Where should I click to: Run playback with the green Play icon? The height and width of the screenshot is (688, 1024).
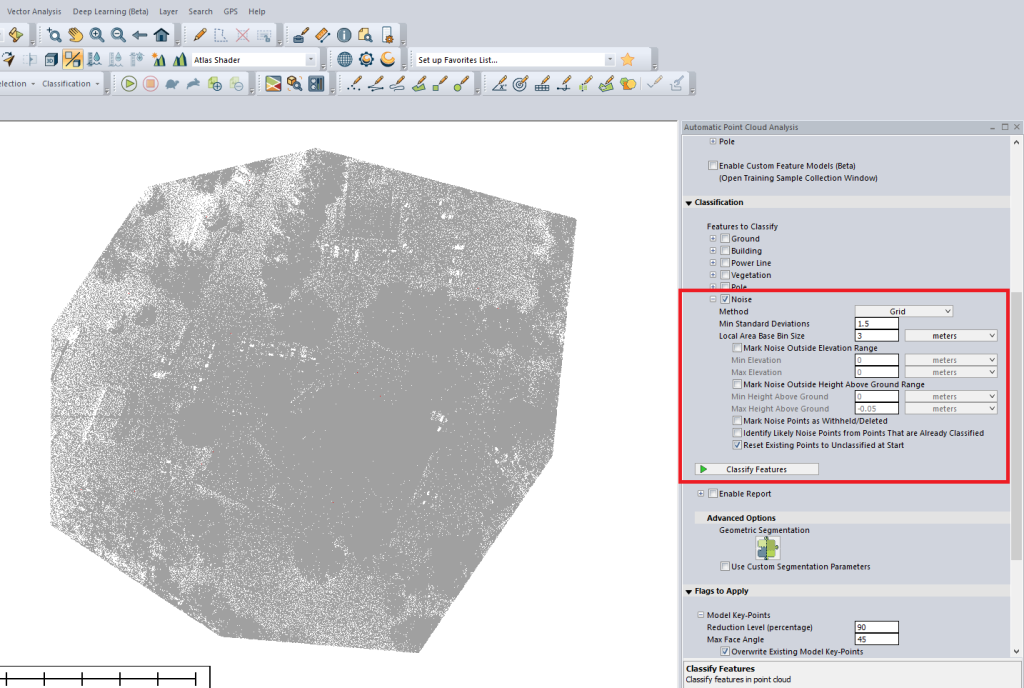point(129,83)
